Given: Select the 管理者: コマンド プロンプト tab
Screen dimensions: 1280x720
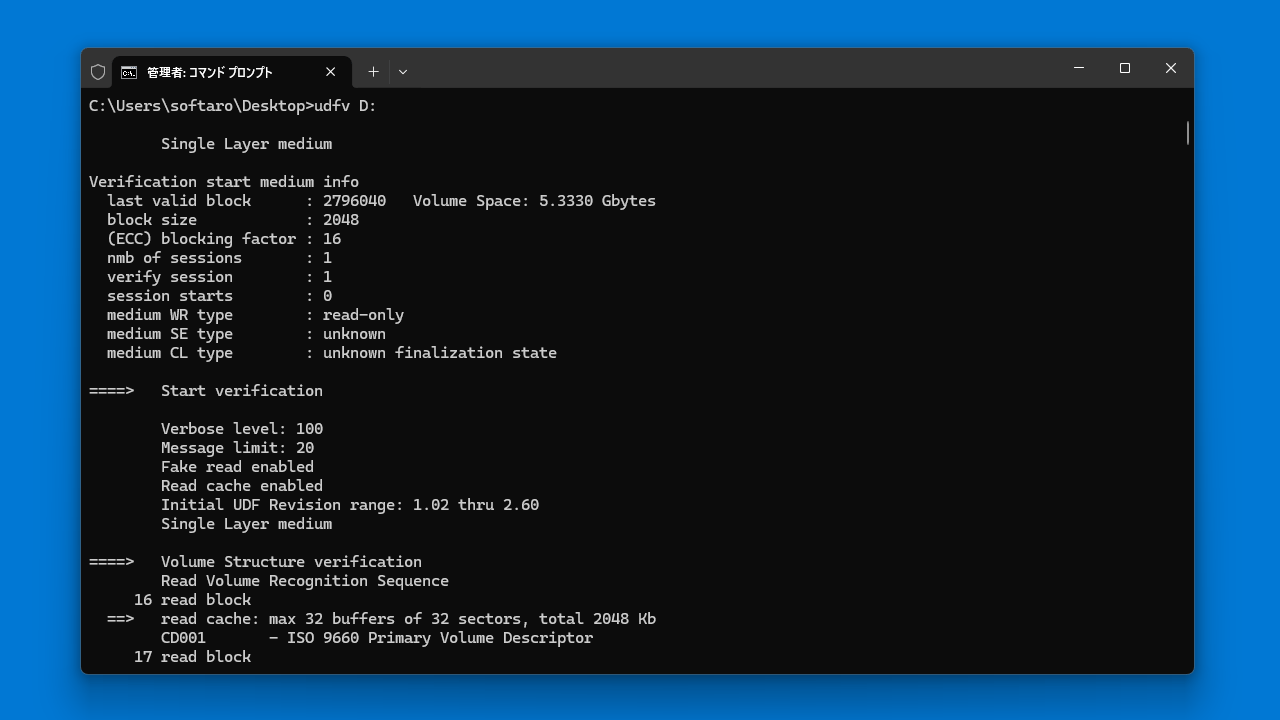Looking at the screenshot, I should 232,72.
